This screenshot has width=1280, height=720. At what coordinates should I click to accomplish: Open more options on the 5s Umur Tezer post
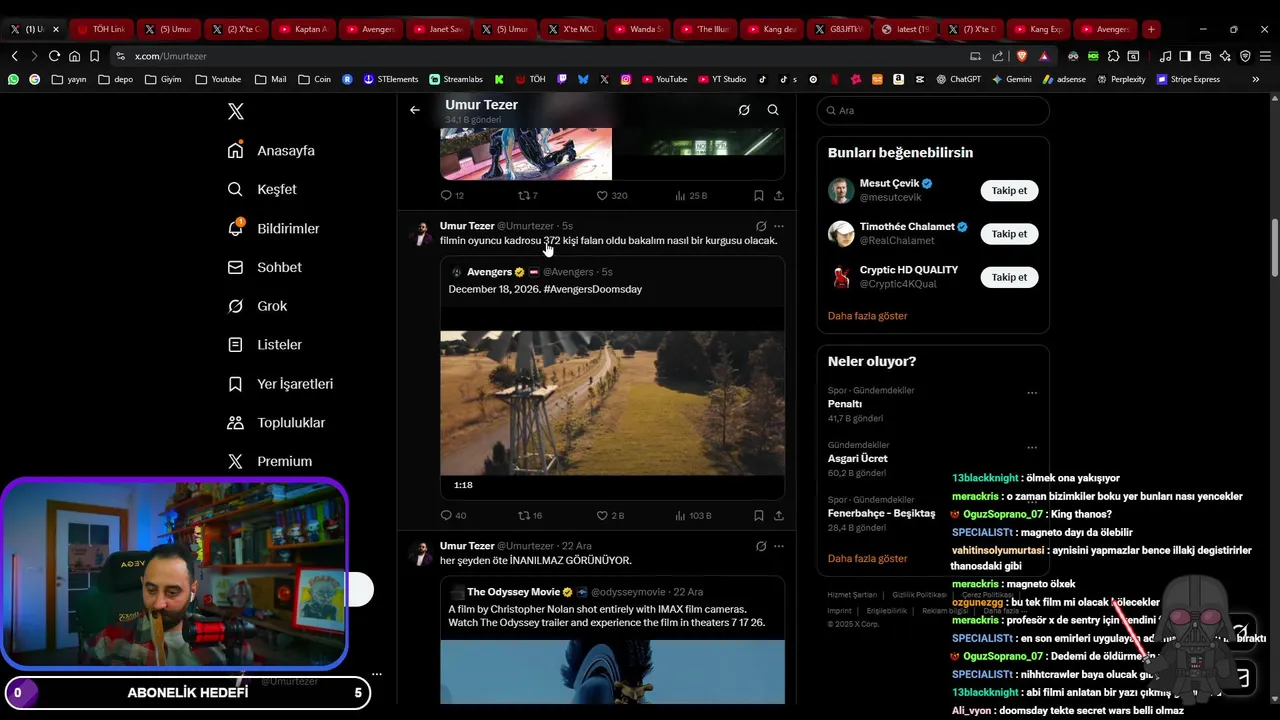click(x=779, y=226)
